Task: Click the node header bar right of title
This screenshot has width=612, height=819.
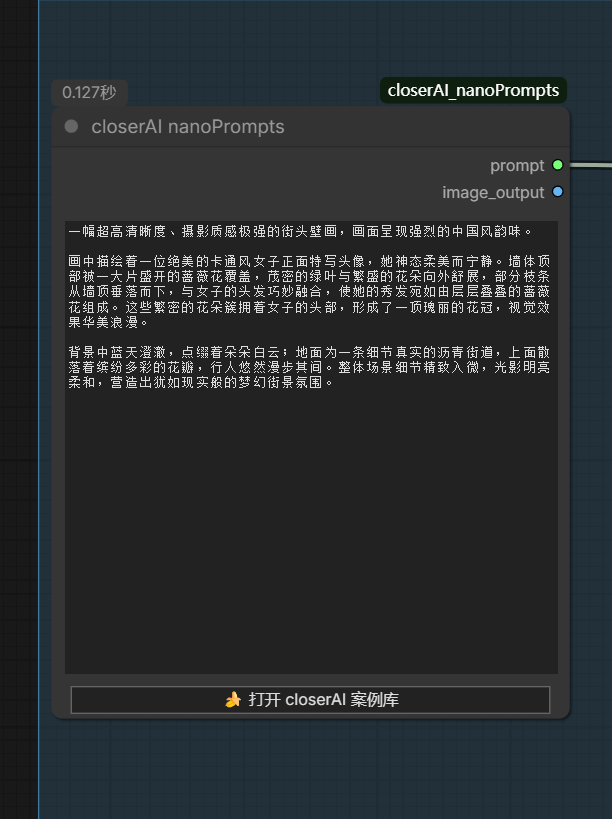Action: click(x=426, y=127)
